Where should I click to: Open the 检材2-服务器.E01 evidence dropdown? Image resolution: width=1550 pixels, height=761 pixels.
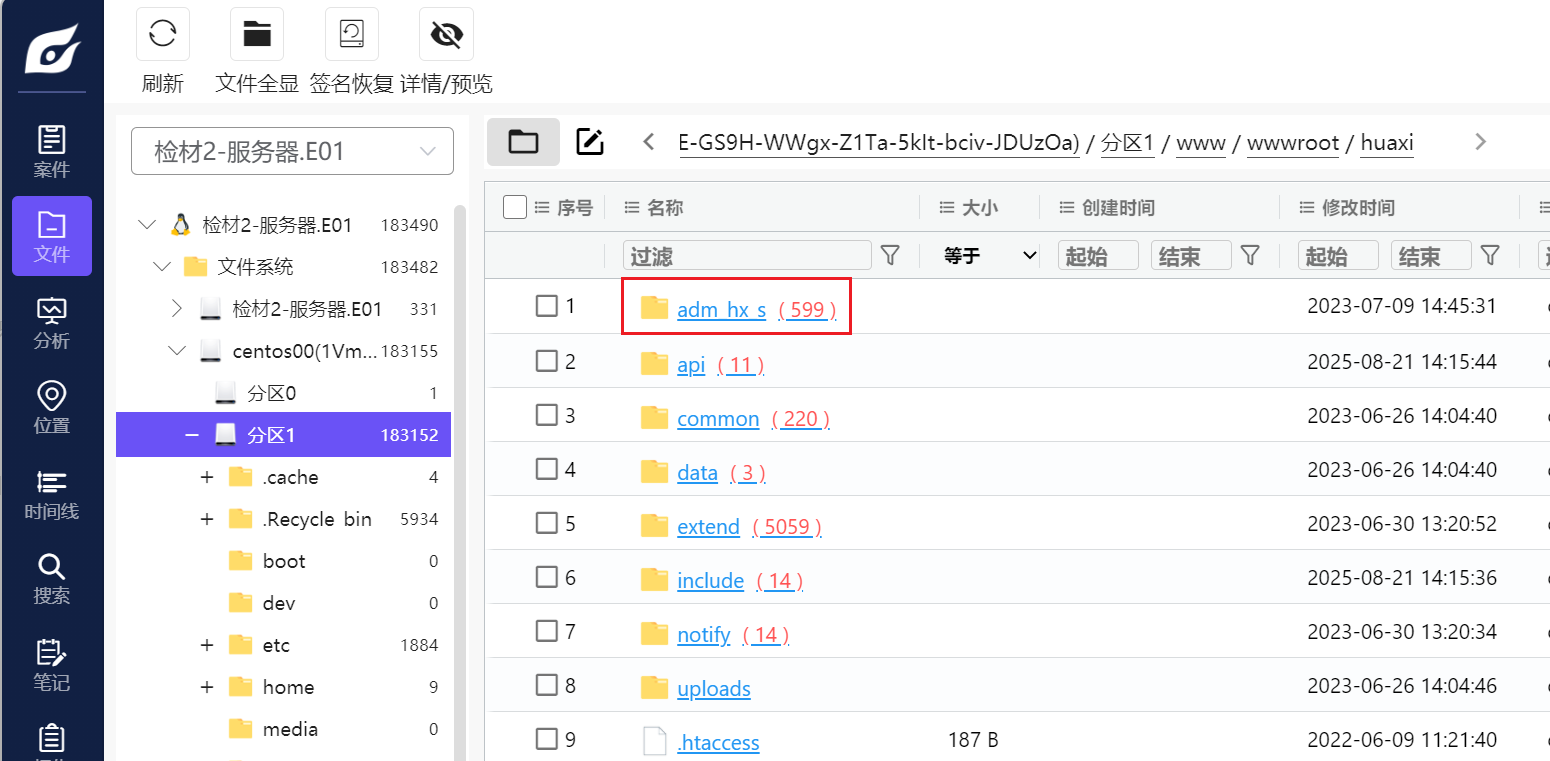pyautogui.click(x=292, y=152)
